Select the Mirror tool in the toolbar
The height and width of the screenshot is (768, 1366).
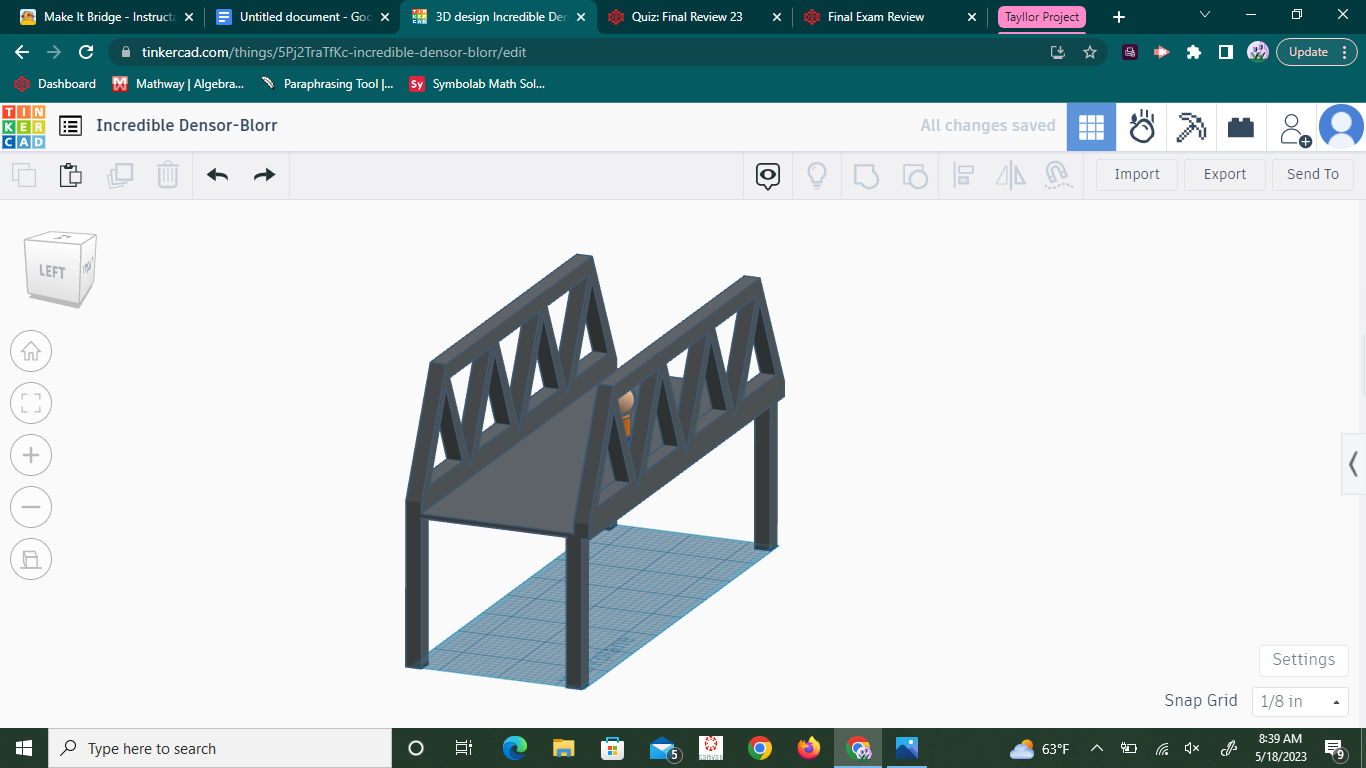click(x=1010, y=175)
